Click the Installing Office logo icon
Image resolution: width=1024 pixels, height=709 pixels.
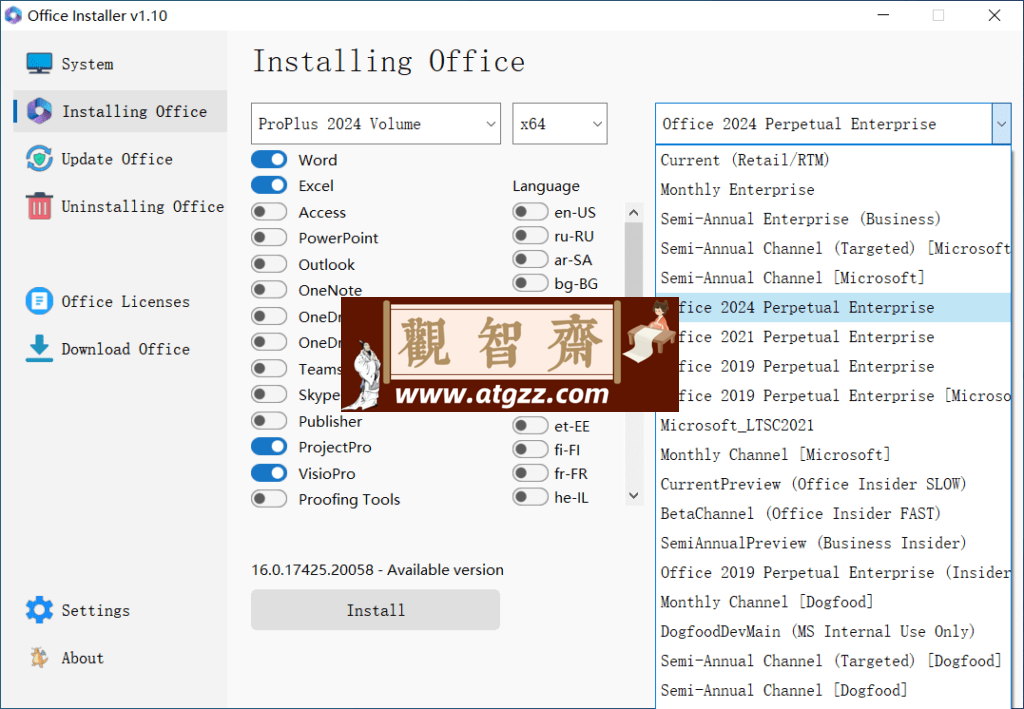(x=39, y=111)
